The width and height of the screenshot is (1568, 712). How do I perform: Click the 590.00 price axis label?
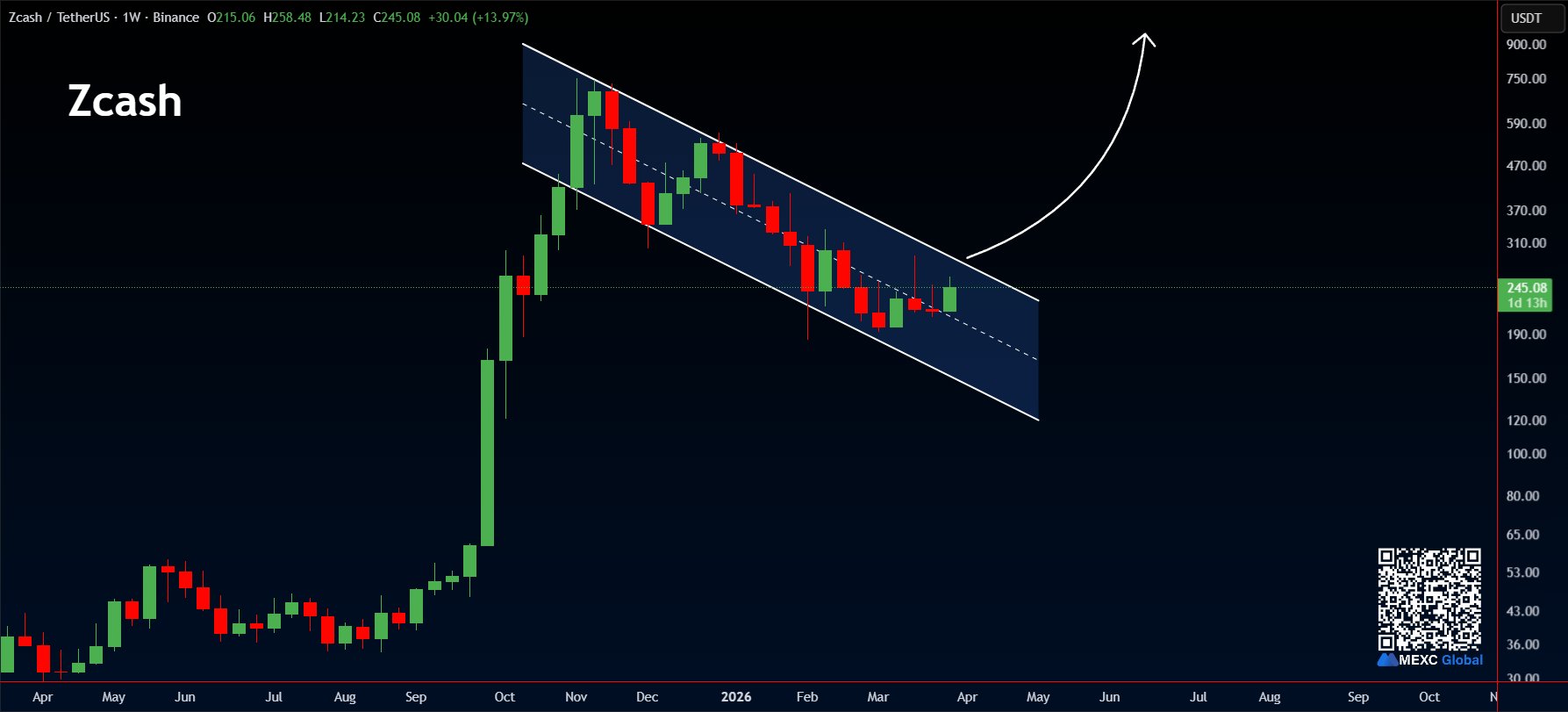[1527, 124]
